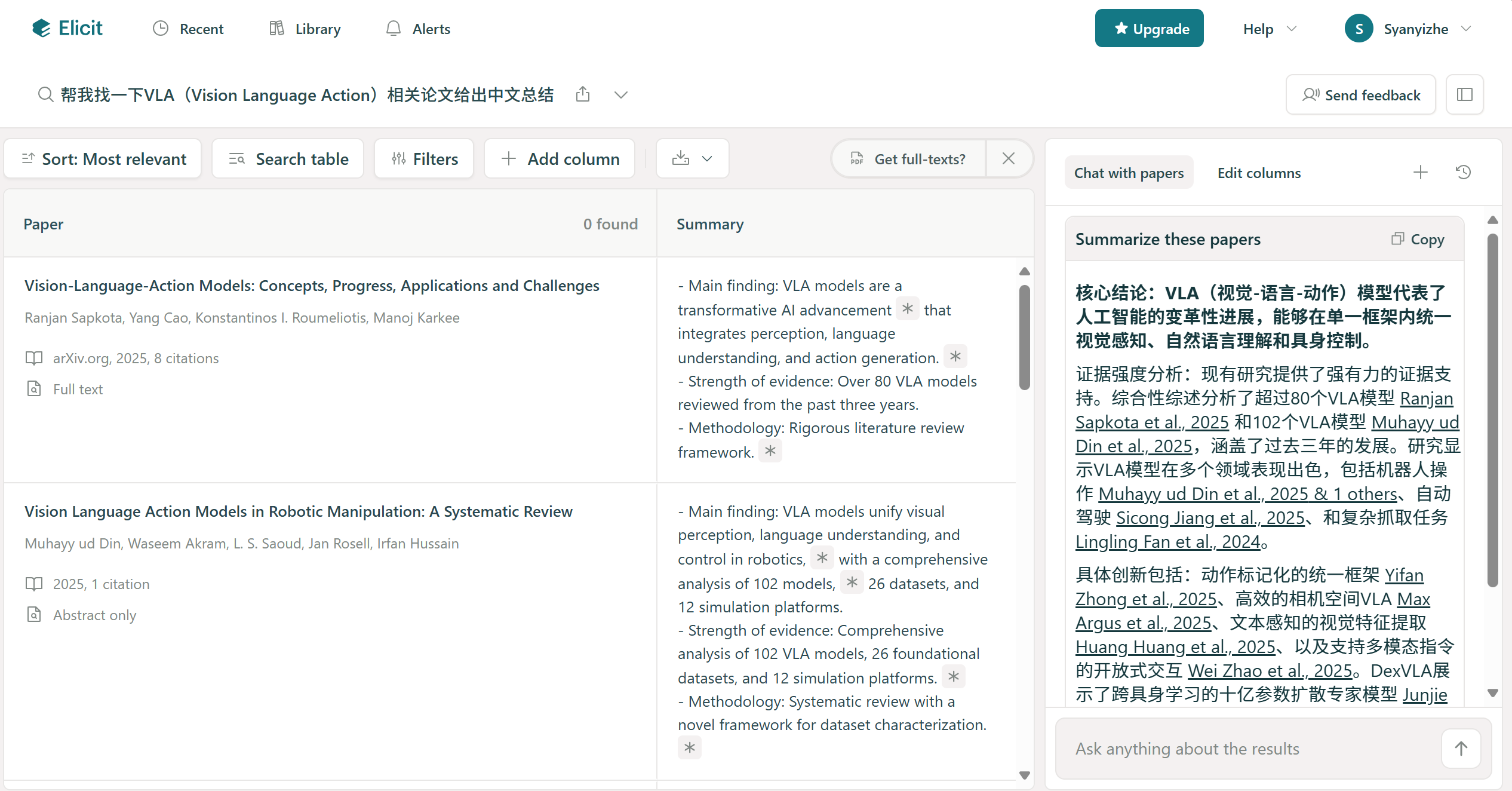Click citation asterisk after 'transformative AI advancement'
Viewport: 1512px width, 791px height.
pyautogui.click(x=908, y=309)
